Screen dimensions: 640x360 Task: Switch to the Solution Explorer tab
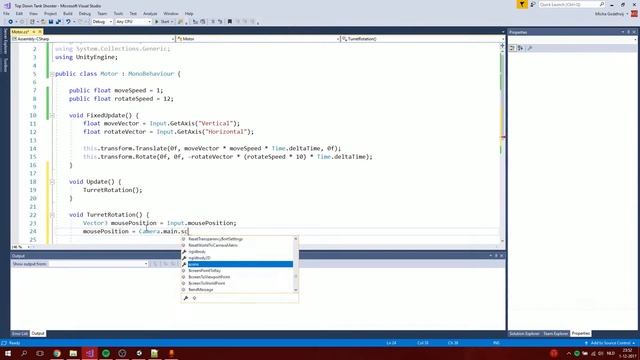pos(524,333)
